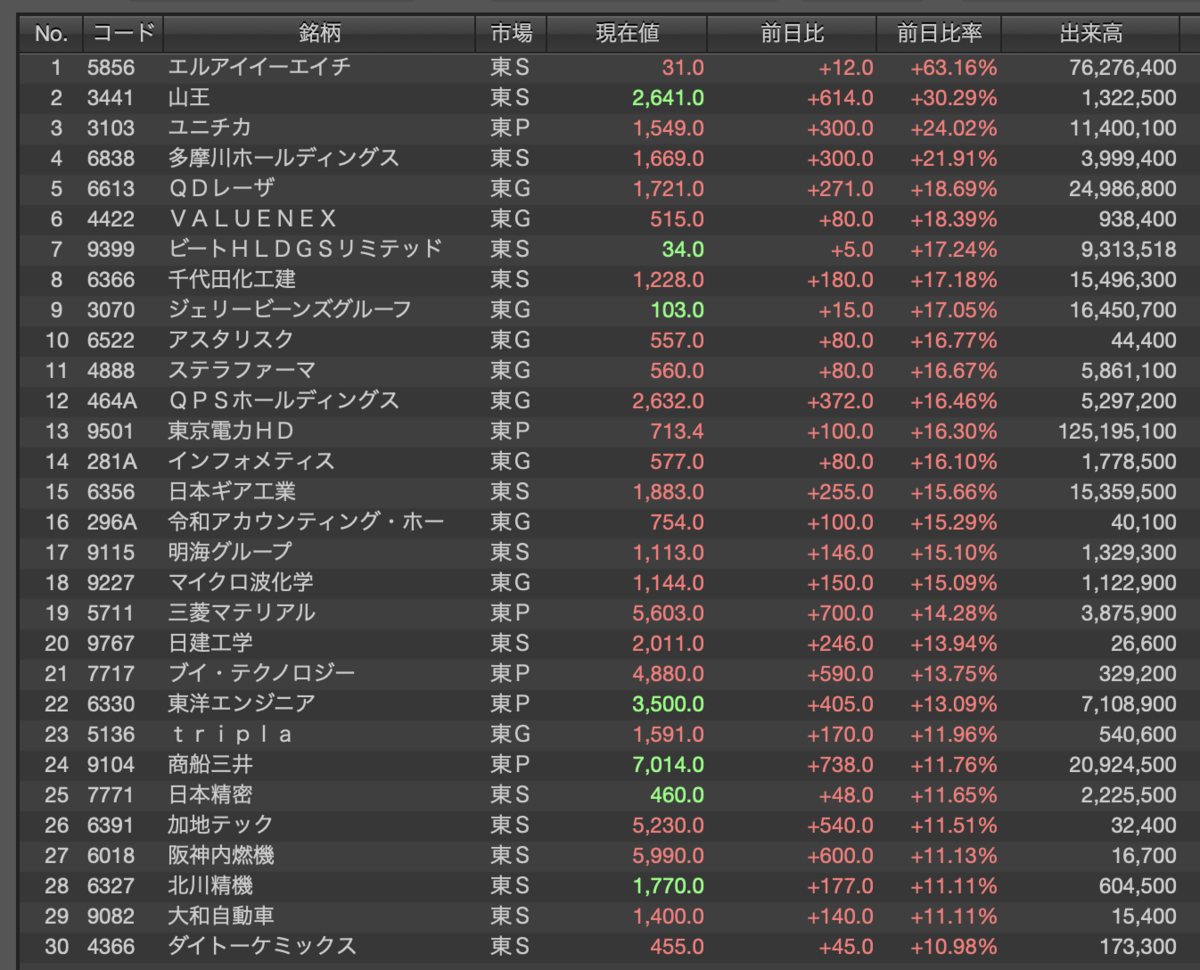Sort by the 銘柄 column header

click(319, 33)
